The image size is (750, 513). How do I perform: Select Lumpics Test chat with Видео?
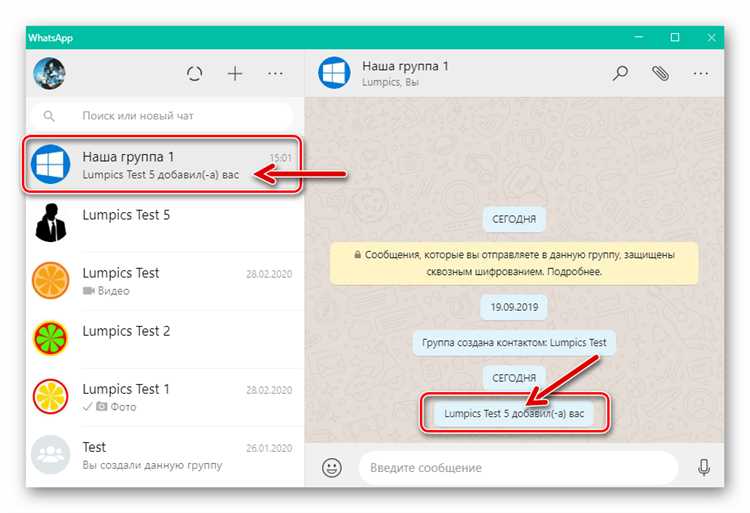pos(165,281)
